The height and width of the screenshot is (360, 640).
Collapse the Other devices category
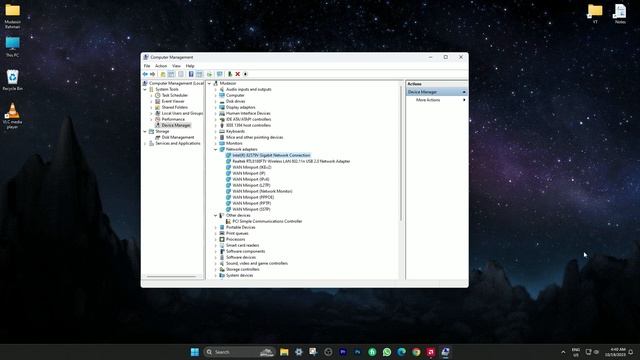(x=216, y=216)
